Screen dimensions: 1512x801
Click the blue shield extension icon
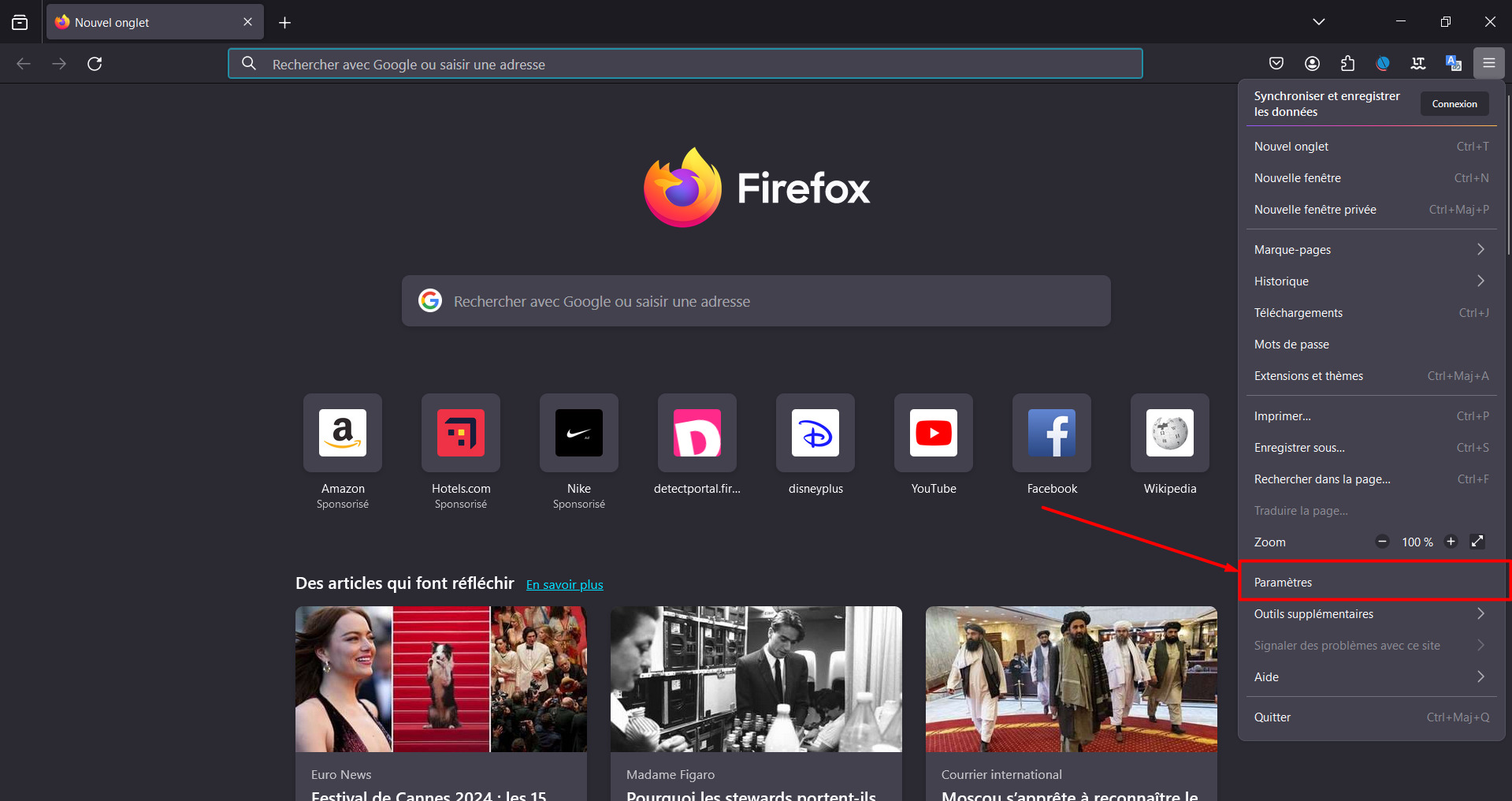pyautogui.click(x=1383, y=63)
